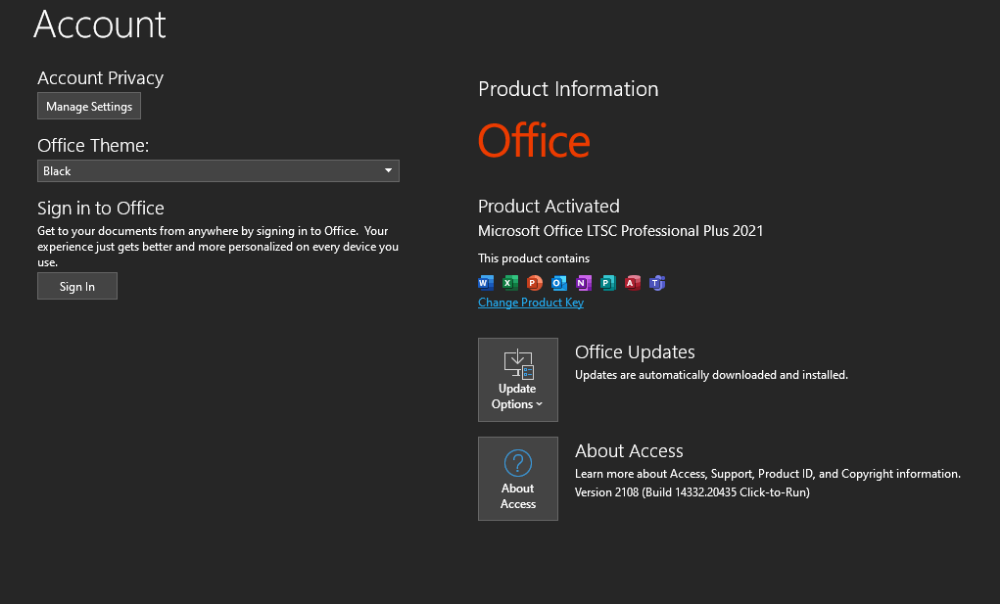This screenshot has width=1000, height=604.
Task: Click the Publisher app icon
Action: pos(608,283)
